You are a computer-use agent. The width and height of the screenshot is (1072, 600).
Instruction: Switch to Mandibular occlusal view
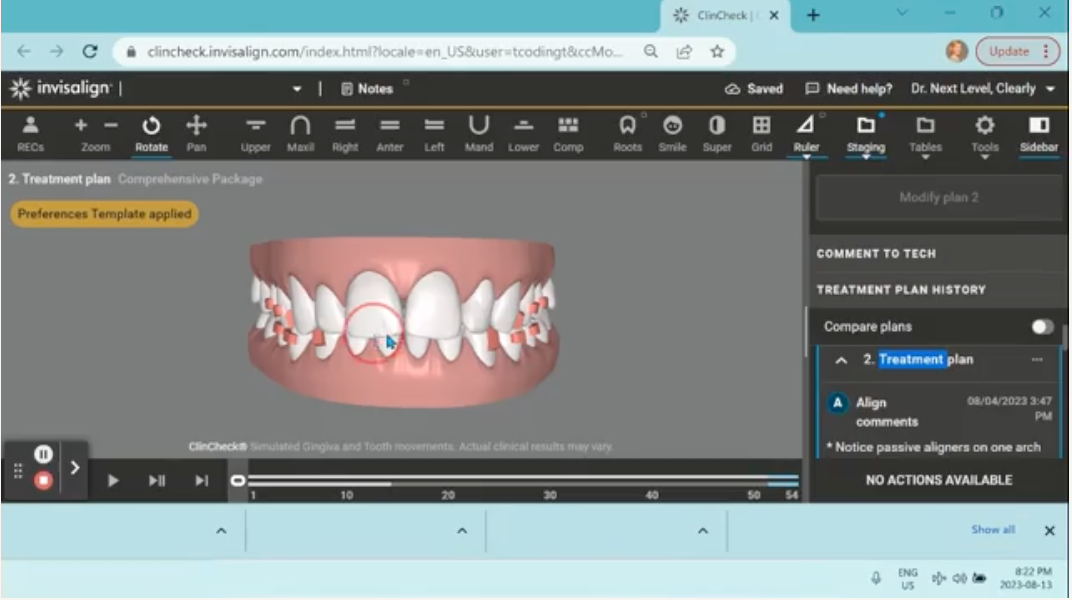pyautogui.click(x=479, y=134)
